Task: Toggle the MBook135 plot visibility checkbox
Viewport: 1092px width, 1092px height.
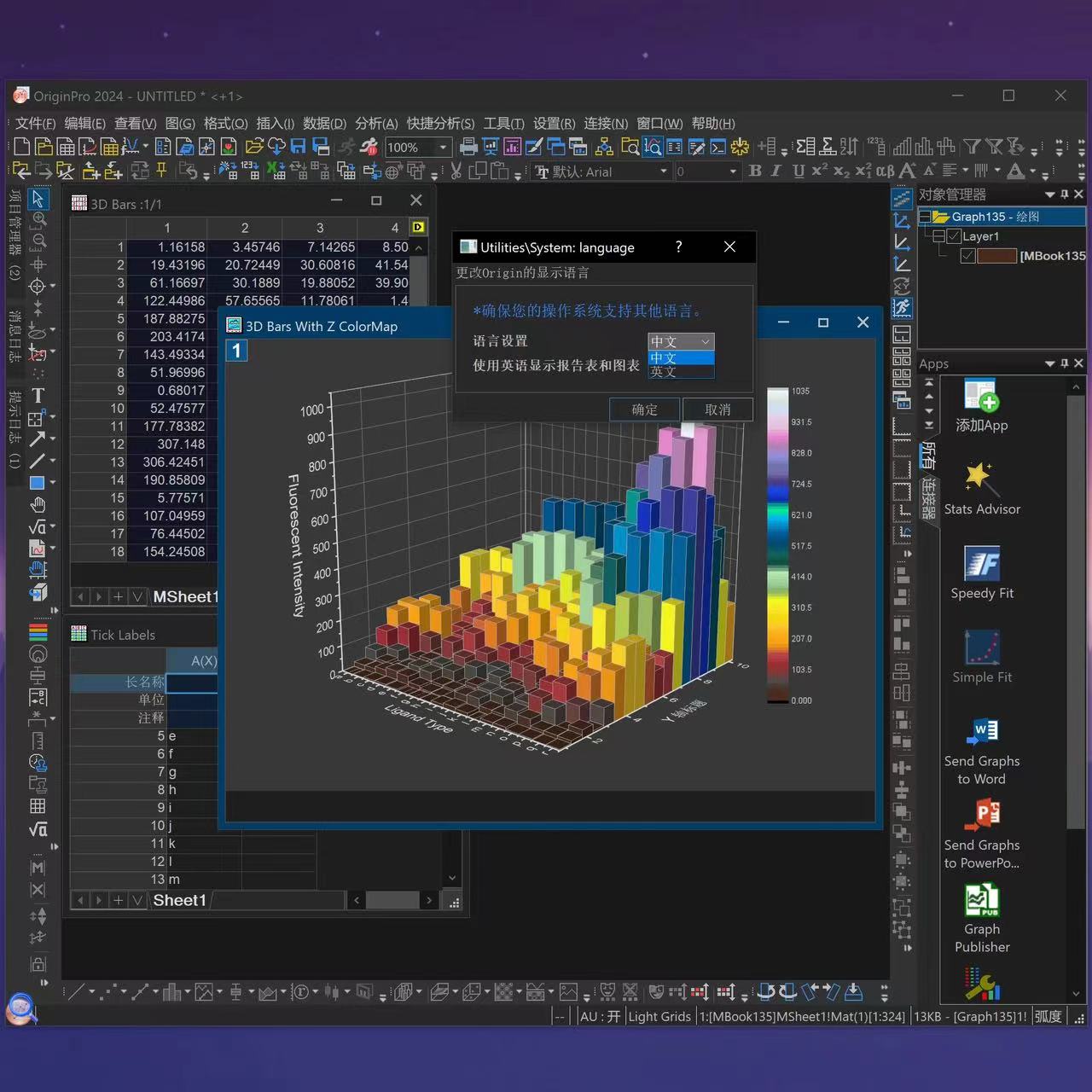Action: click(967, 256)
